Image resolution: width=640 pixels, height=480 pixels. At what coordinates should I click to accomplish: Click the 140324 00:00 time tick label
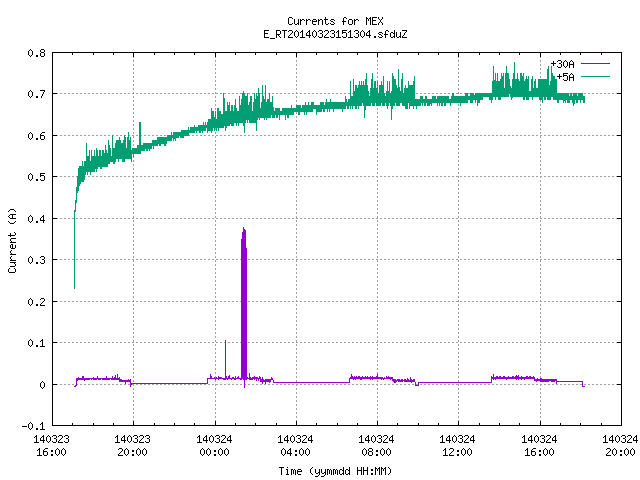coord(214,446)
